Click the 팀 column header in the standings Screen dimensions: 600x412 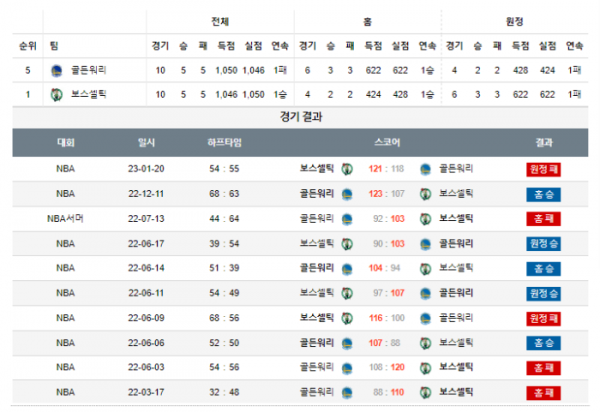54,46
